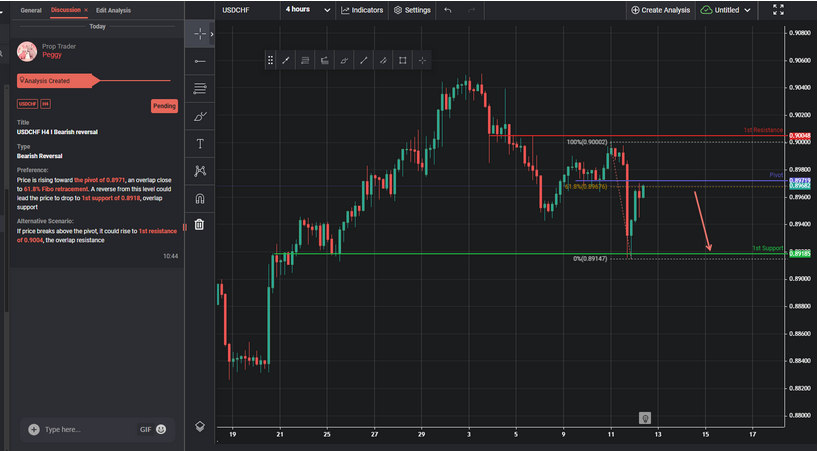Pick brush in floating toolbar
This screenshot has width=818, height=451.
pyautogui.click(x=344, y=60)
